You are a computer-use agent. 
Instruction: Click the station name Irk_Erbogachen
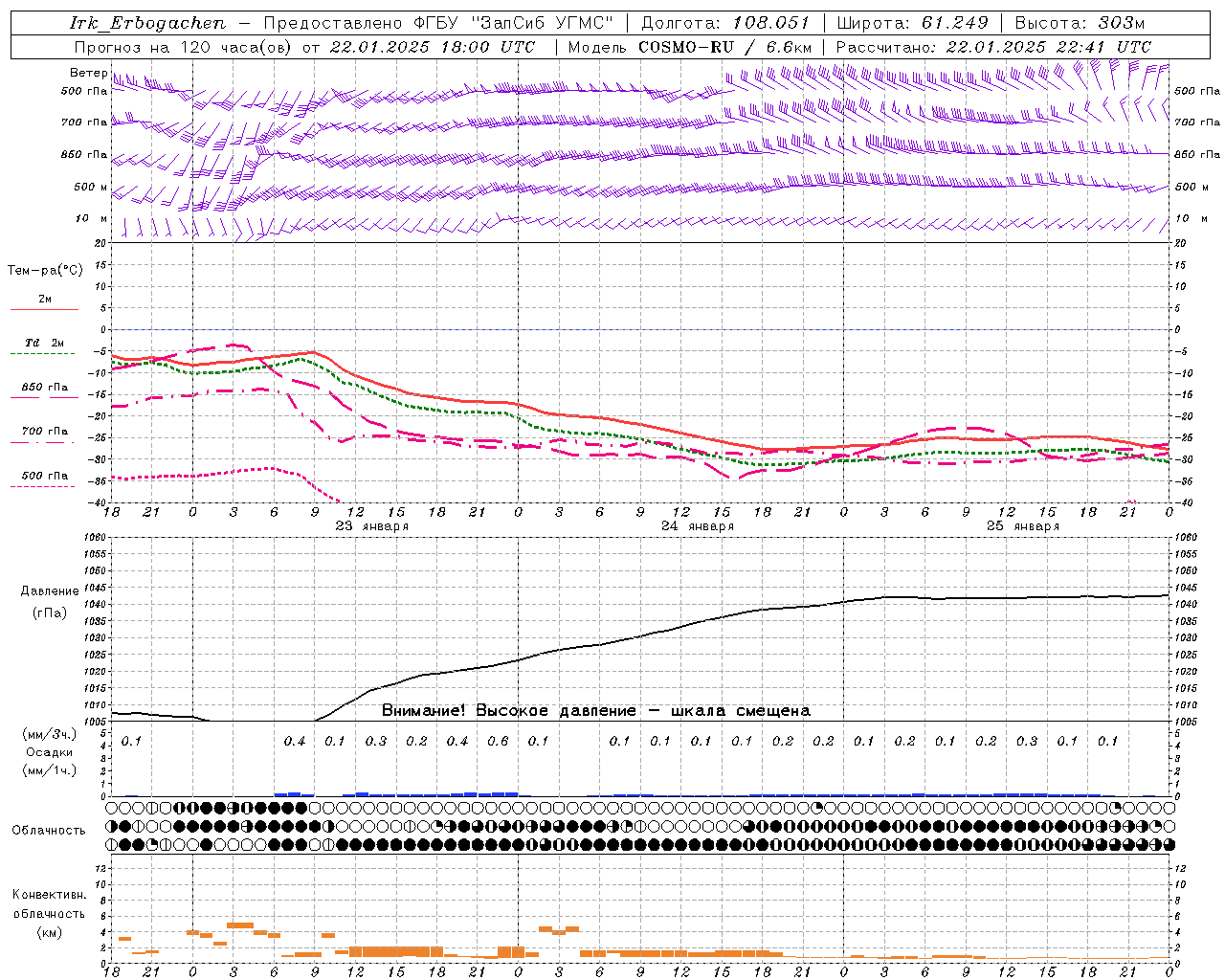coord(149,23)
